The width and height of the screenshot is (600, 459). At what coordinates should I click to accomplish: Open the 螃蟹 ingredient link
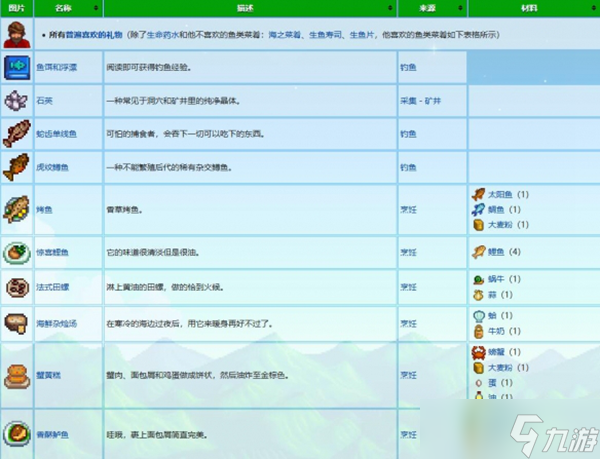pyautogui.click(x=496, y=352)
